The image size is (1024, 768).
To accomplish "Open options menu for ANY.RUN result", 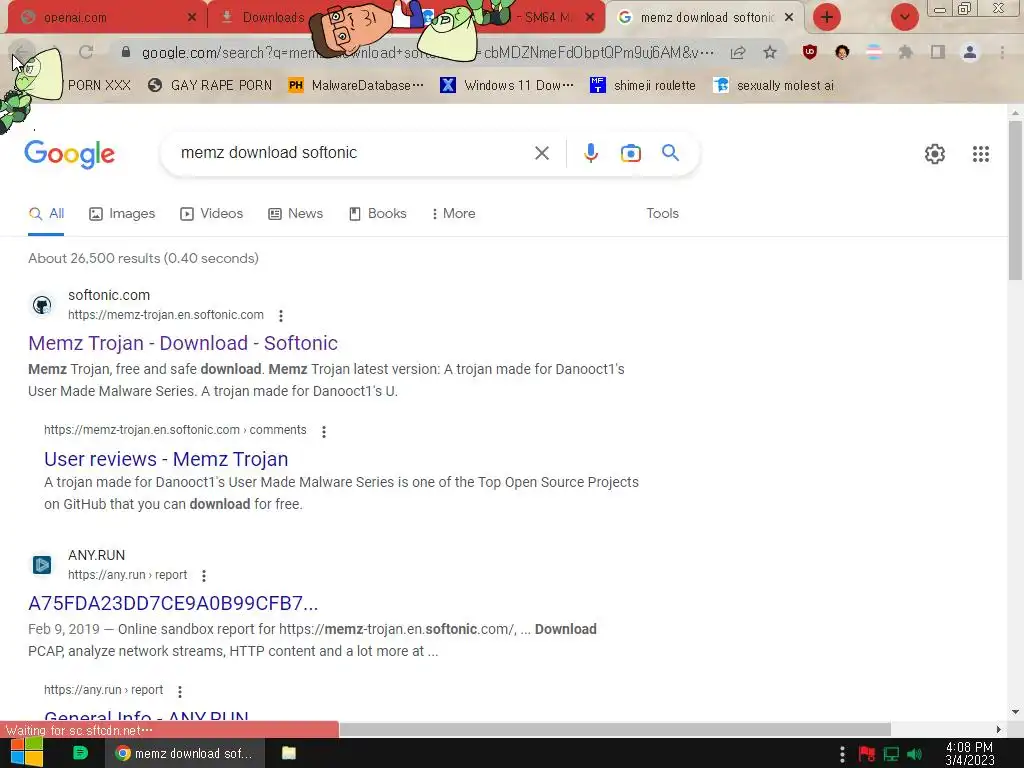I will click(x=204, y=576).
